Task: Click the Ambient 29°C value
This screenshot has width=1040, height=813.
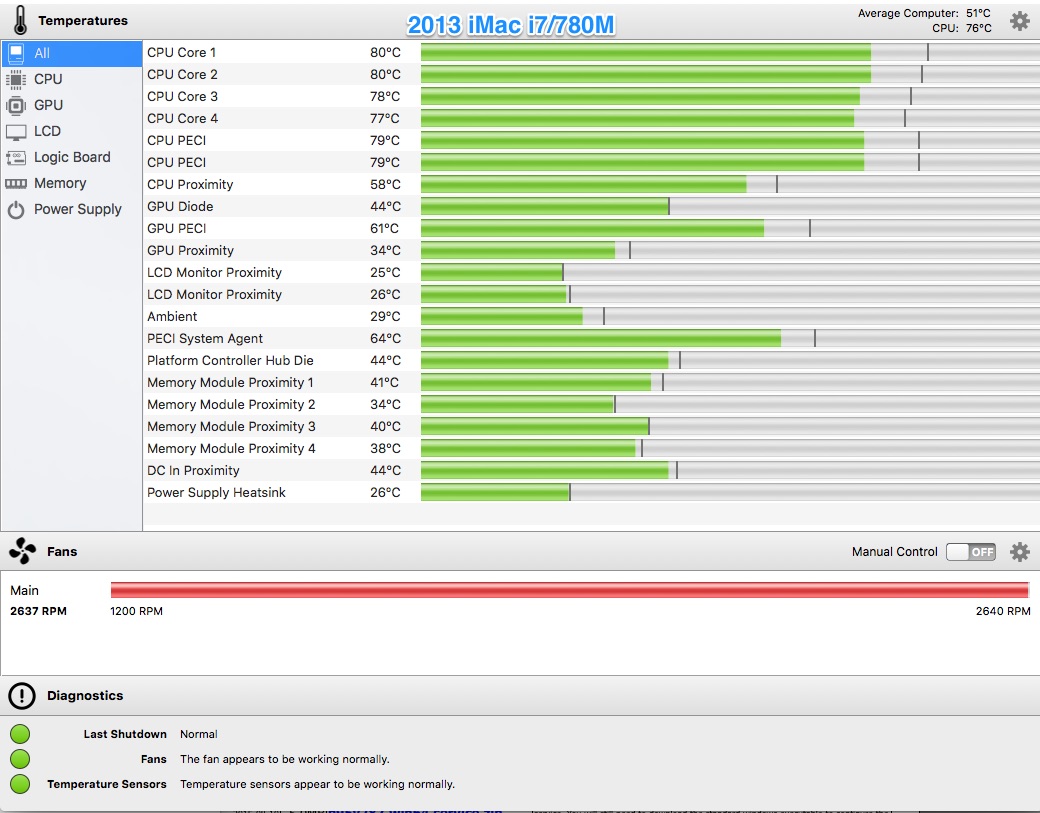Action: click(x=385, y=316)
